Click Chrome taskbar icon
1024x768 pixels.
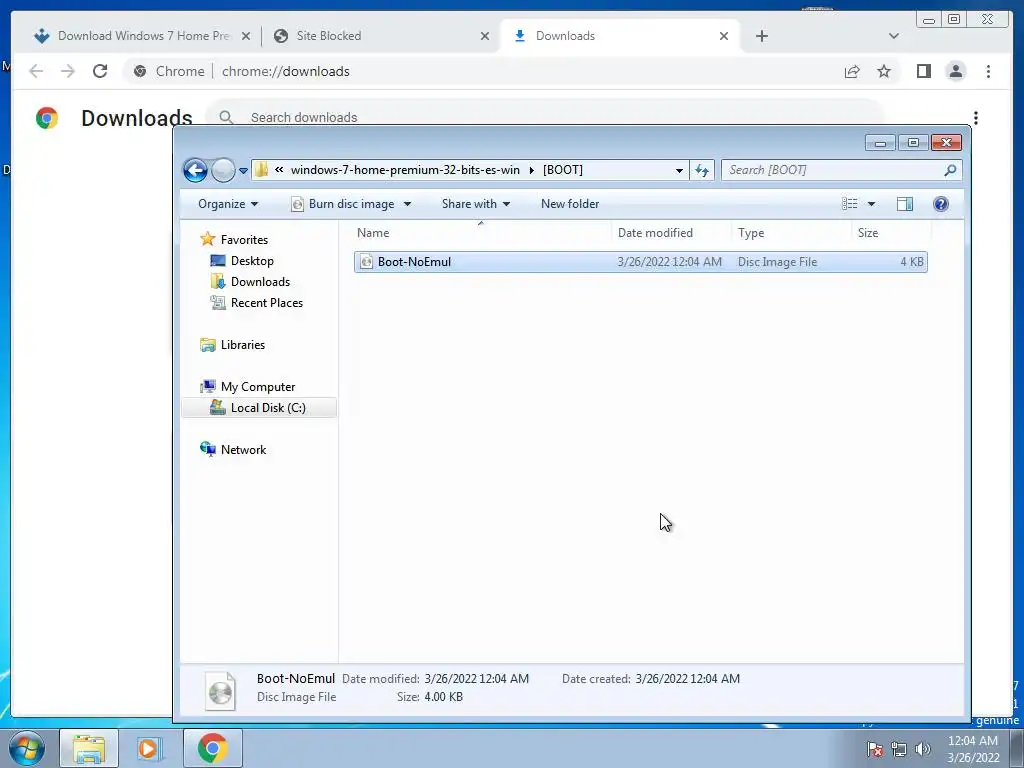click(x=213, y=748)
